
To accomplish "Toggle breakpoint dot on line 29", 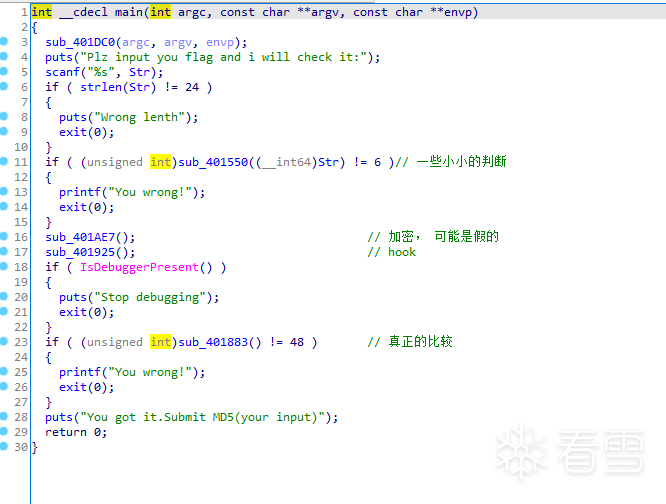I will pos(4,431).
